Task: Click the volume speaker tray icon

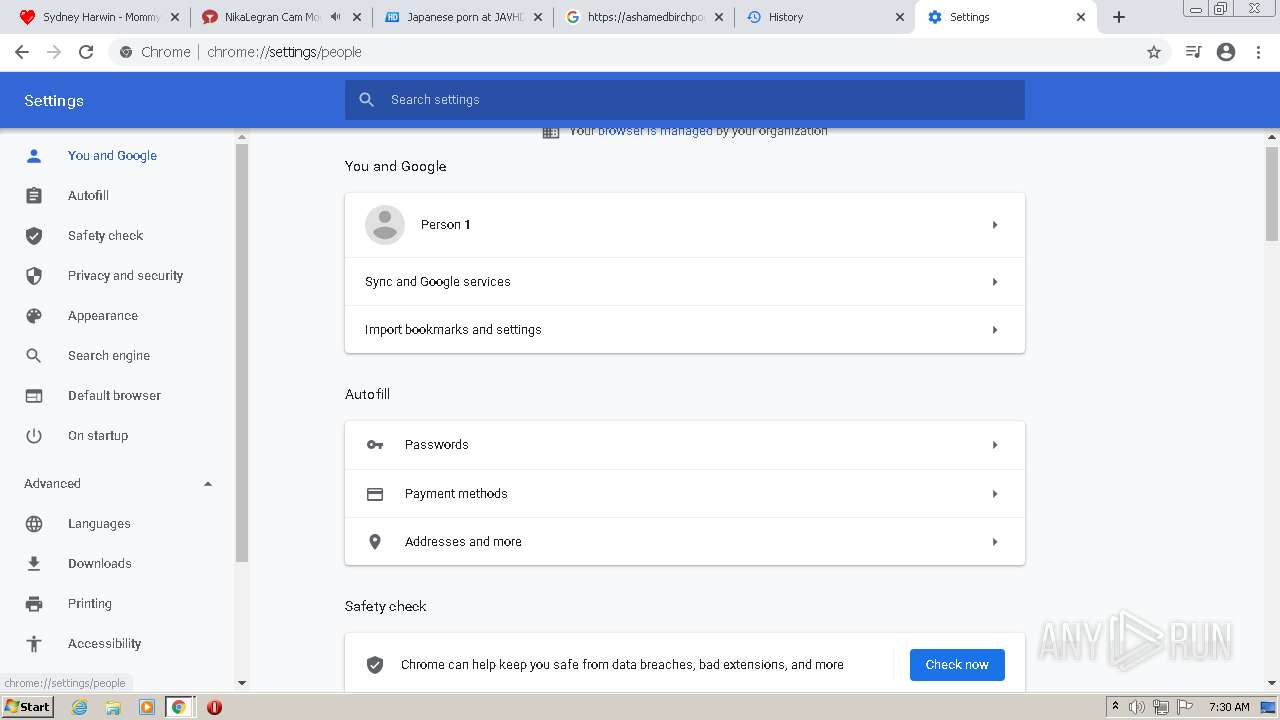Action: [x=1136, y=707]
